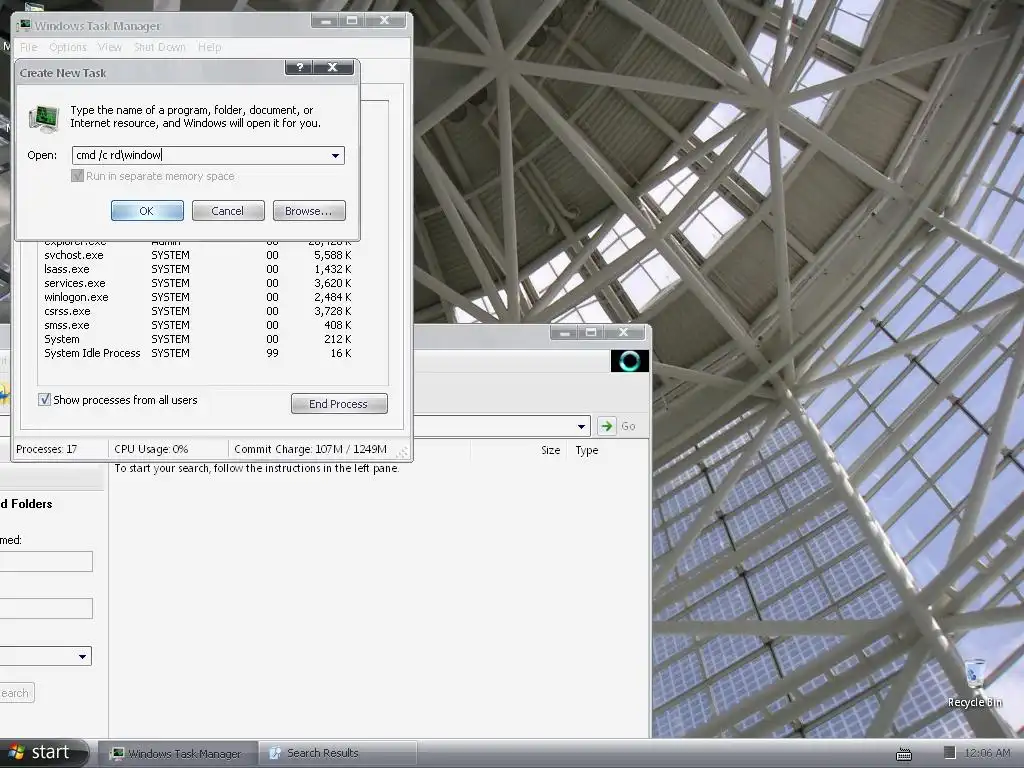The height and width of the screenshot is (768, 1024).
Task: Select services.exe process row
Action: click(199, 283)
